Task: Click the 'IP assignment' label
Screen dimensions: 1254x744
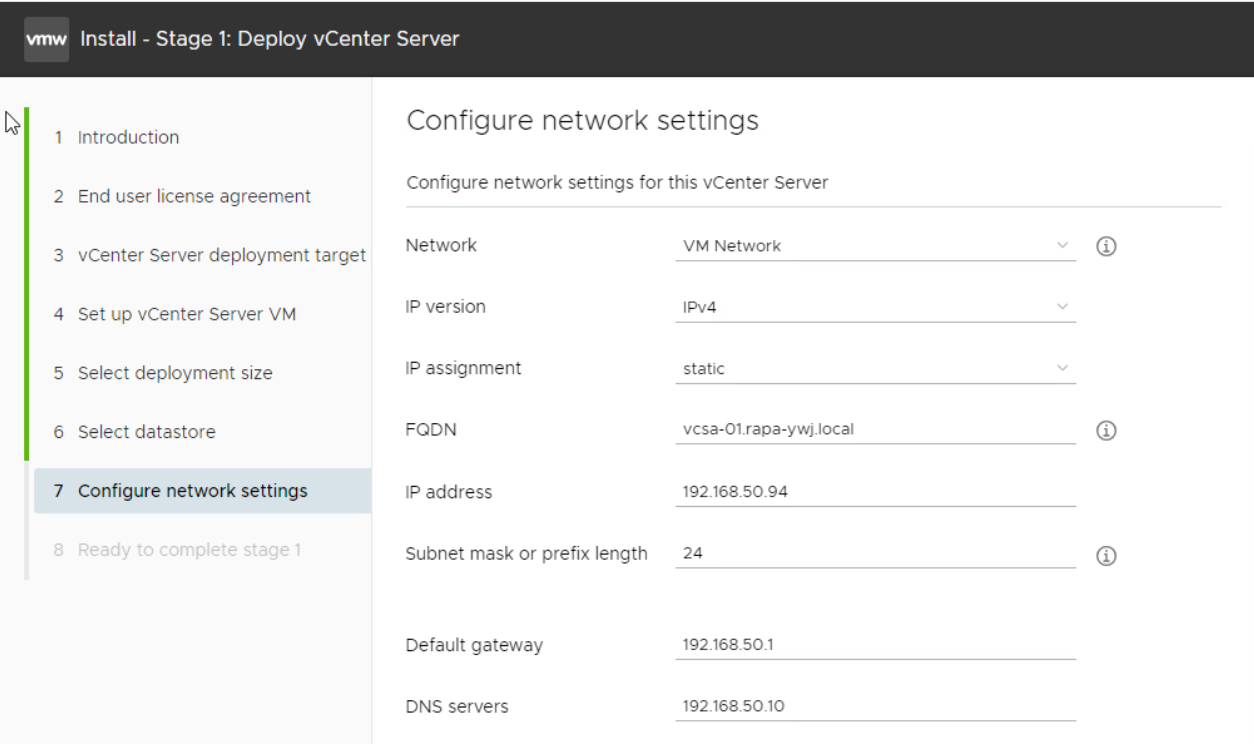Action: click(x=463, y=368)
